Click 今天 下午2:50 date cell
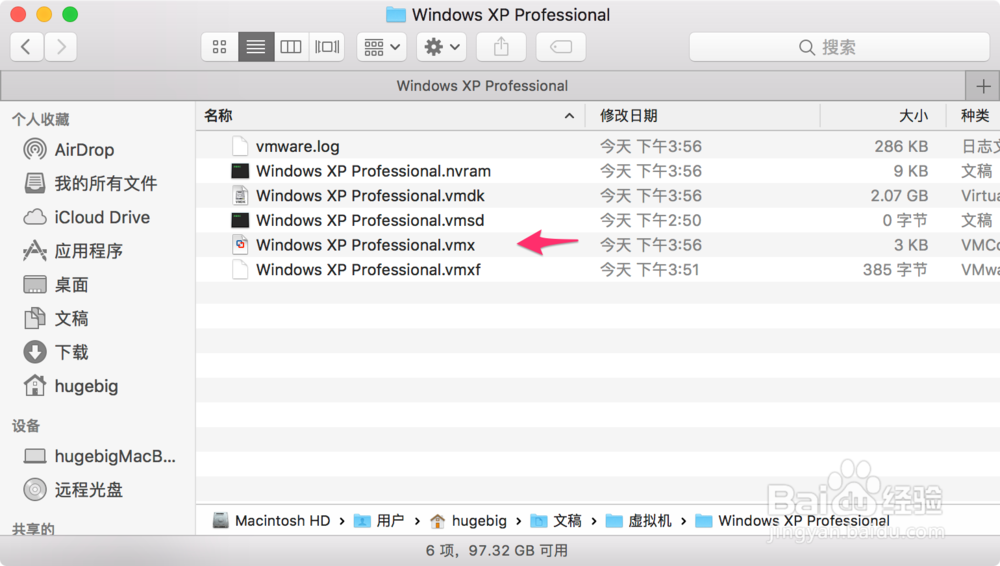Viewport: 1000px width, 566px height. pyautogui.click(x=651, y=220)
